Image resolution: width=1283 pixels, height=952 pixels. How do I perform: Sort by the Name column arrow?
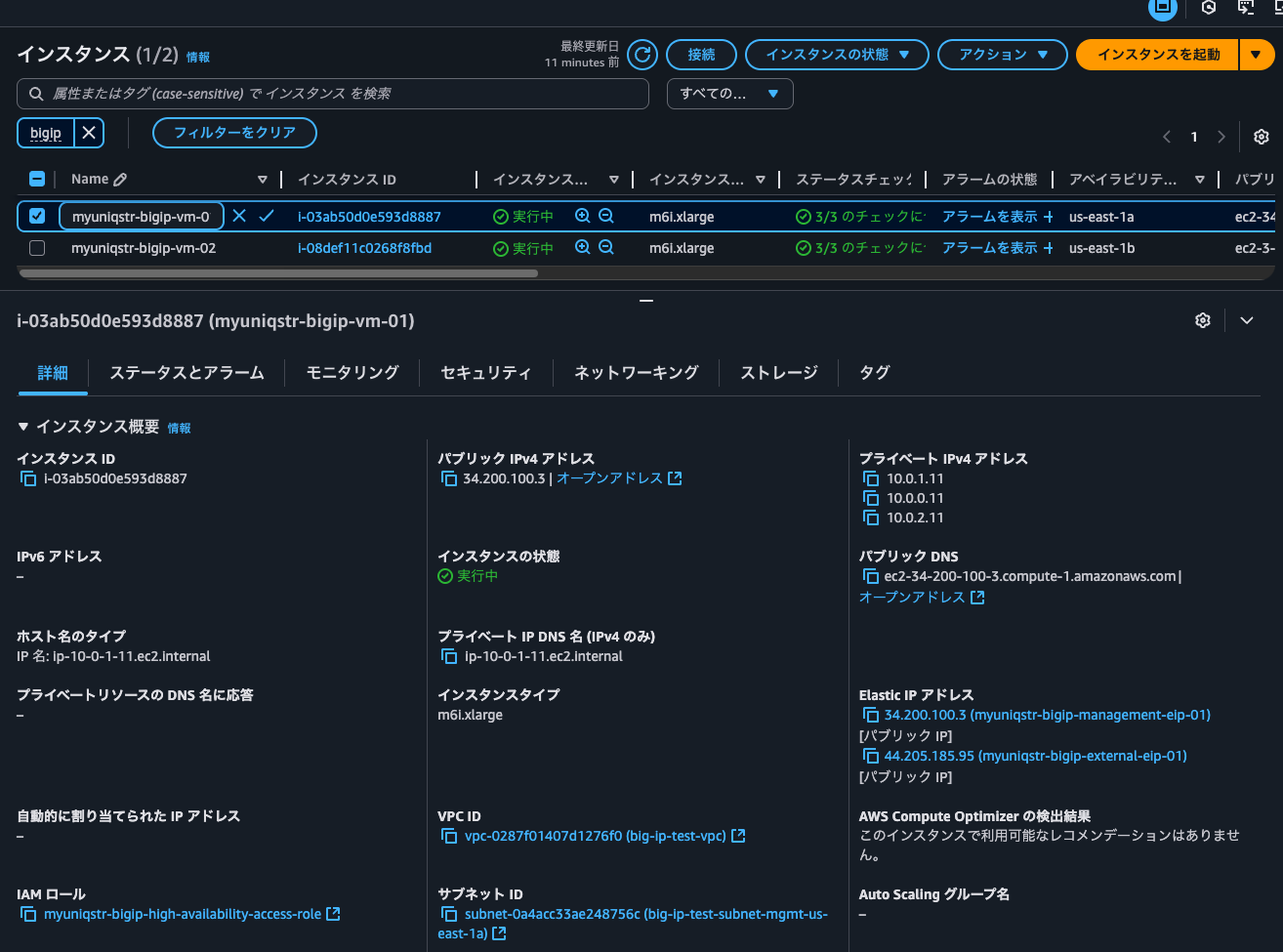262,180
